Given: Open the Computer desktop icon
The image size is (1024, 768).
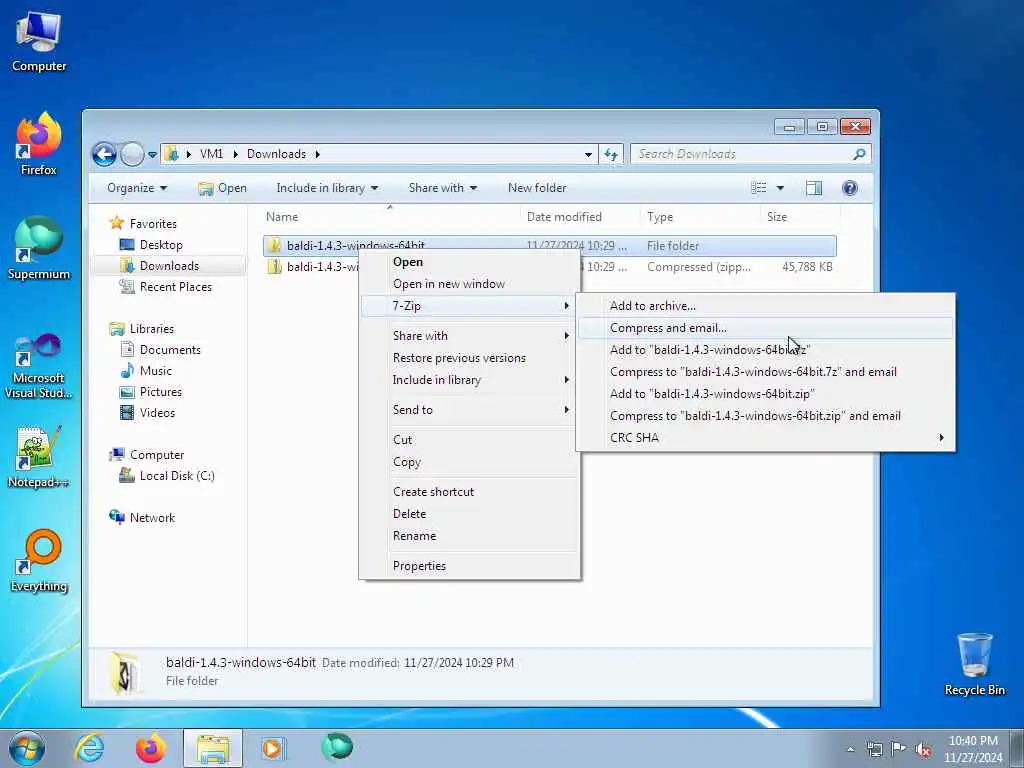Looking at the screenshot, I should (x=39, y=42).
